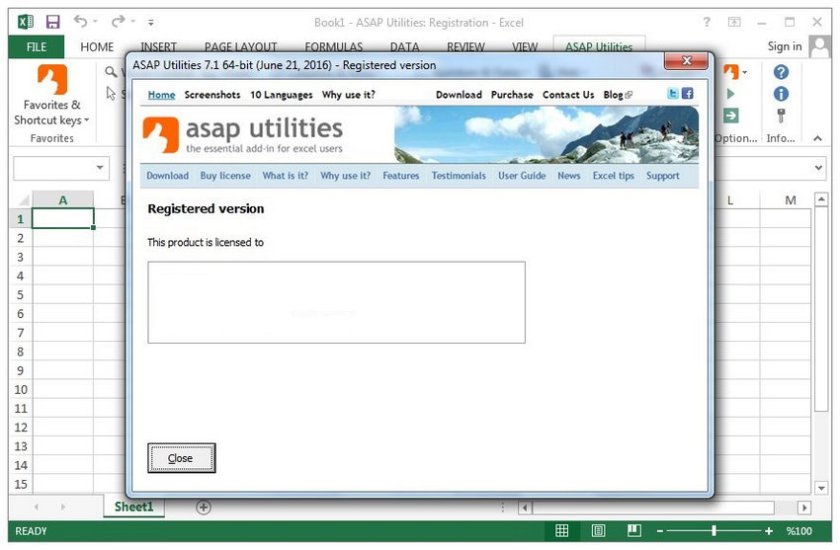Open the Name Box dropdown arrow
The width and height of the screenshot is (840, 550).
pyautogui.click(x=100, y=168)
